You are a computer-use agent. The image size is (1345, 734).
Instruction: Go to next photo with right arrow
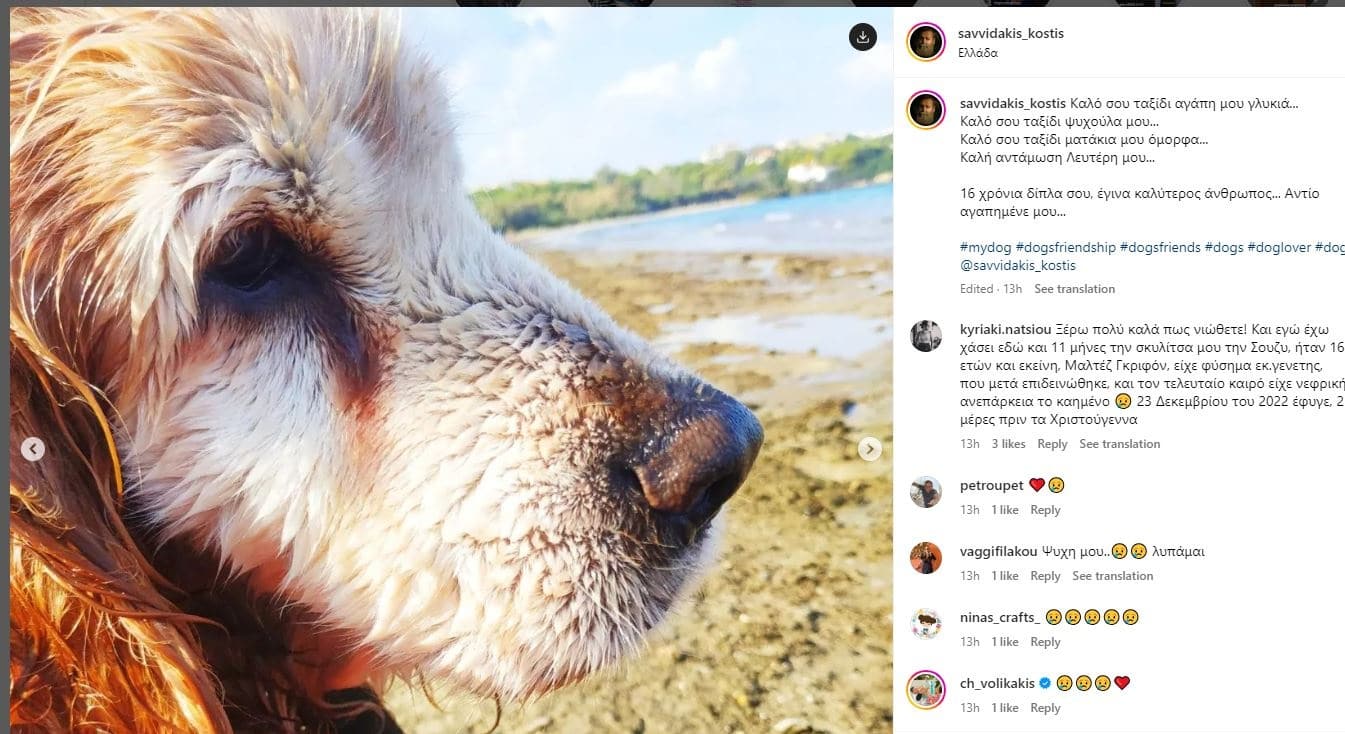[x=870, y=449]
